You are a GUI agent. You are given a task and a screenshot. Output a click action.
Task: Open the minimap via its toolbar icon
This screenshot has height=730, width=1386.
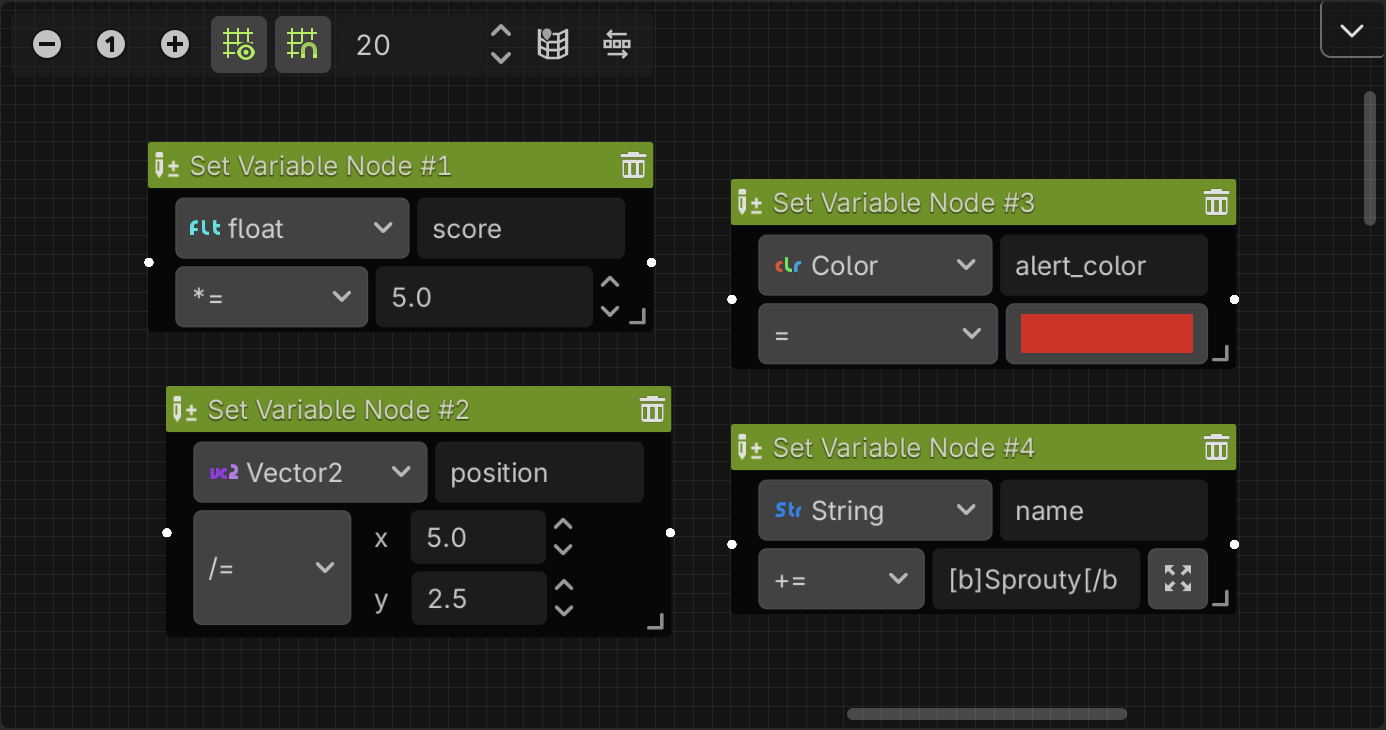click(x=553, y=44)
